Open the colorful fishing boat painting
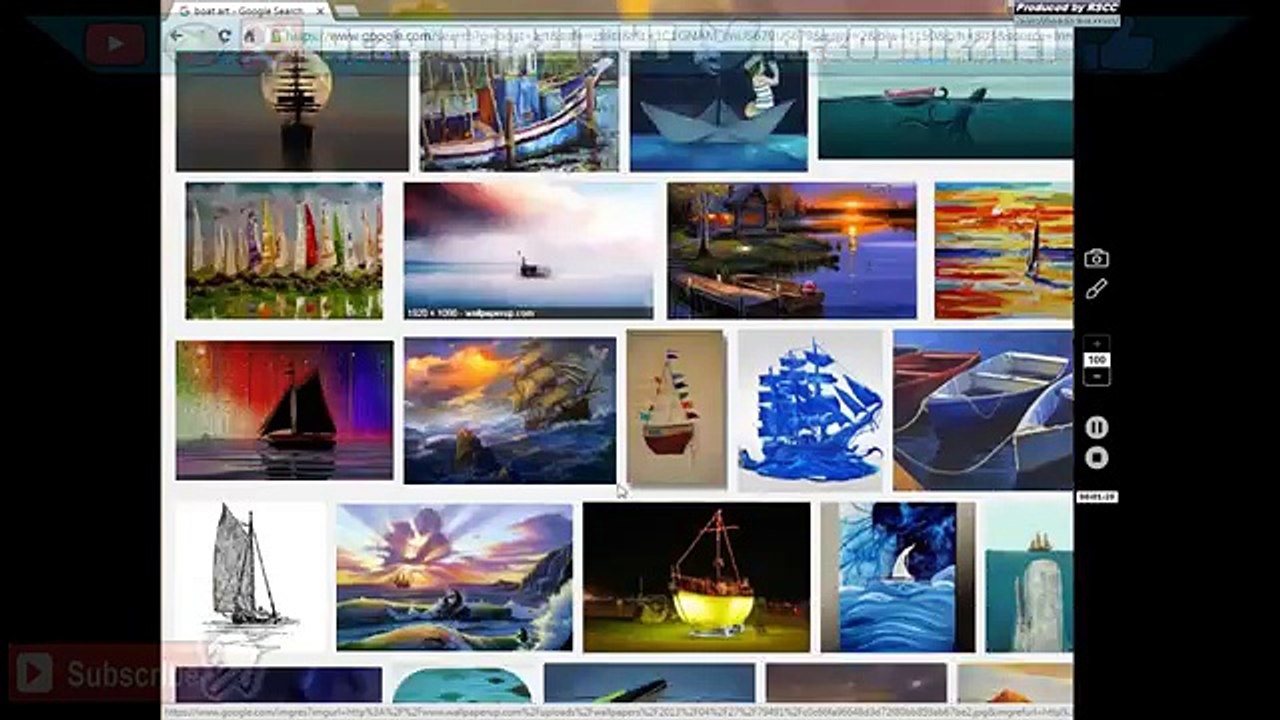Image resolution: width=1280 pixels, height=720 pixels. coord(519,111)
